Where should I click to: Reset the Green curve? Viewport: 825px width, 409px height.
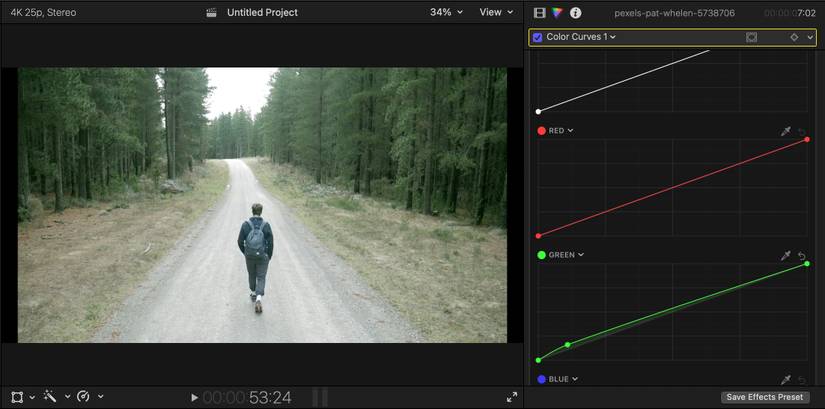(802, 255)
